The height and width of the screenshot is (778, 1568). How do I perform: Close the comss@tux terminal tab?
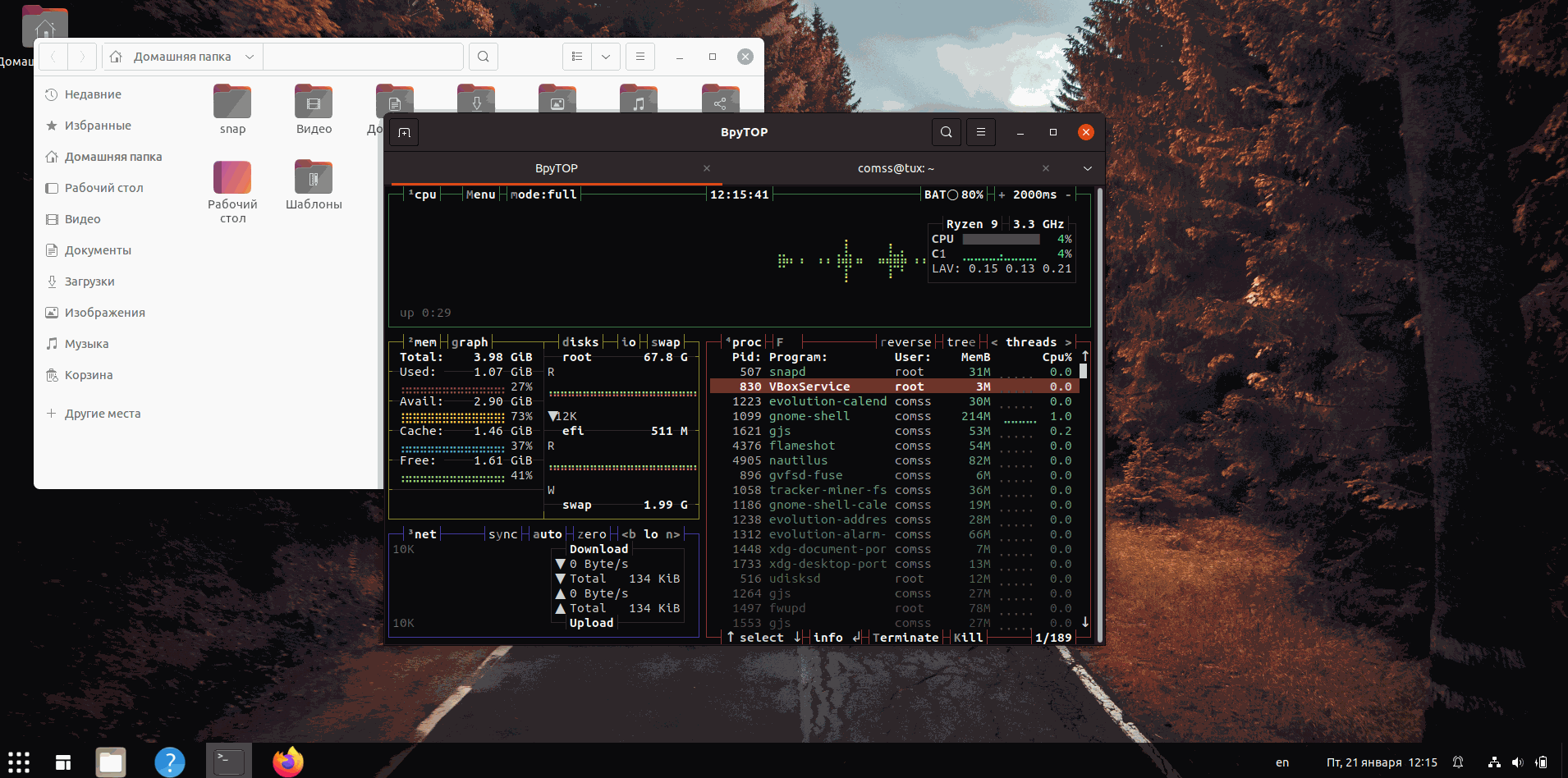pos(1046,168)
